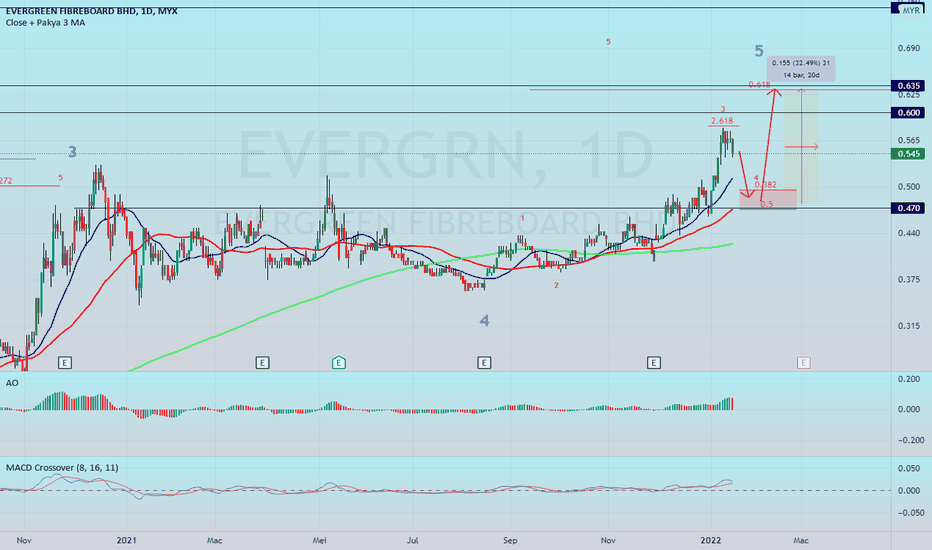
Task: Click the price measurement tooltip showing 32.49%
Action: 801,69
